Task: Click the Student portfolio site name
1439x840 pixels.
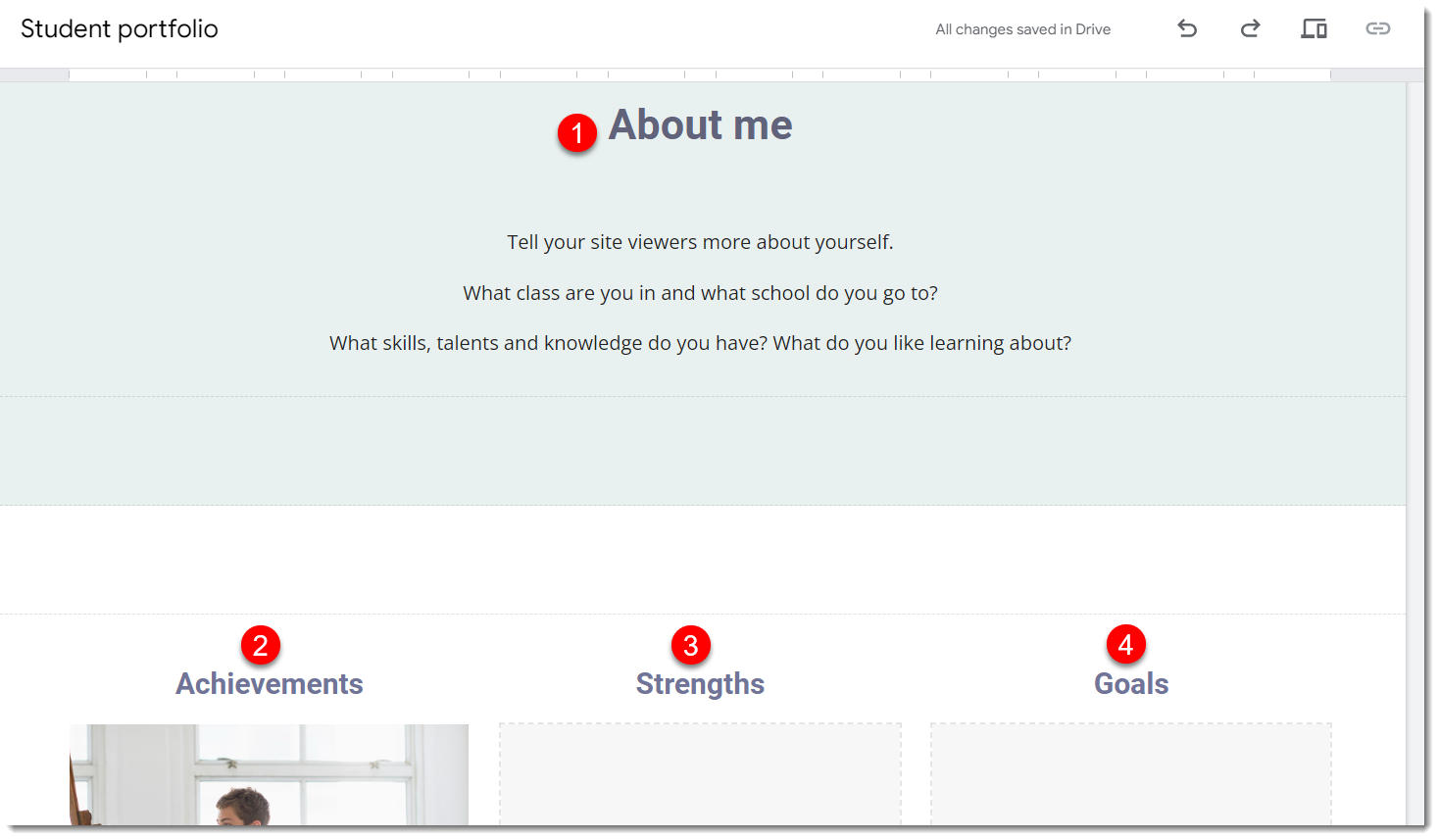Action: tap(120, 29)
